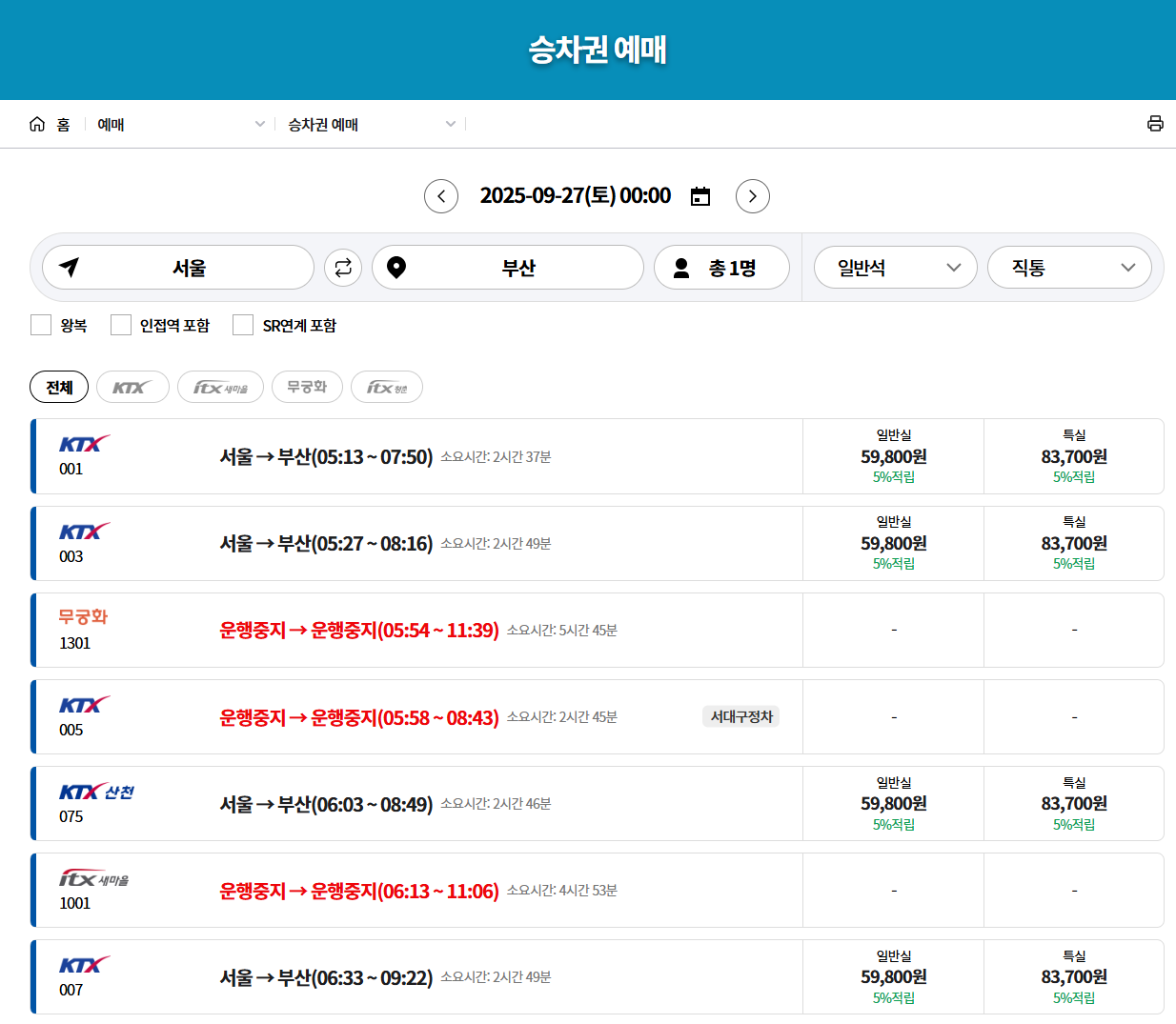
Task: Enable SR연계 포함 checkbox
Action: pyautogui.click(x=243, y=325)
